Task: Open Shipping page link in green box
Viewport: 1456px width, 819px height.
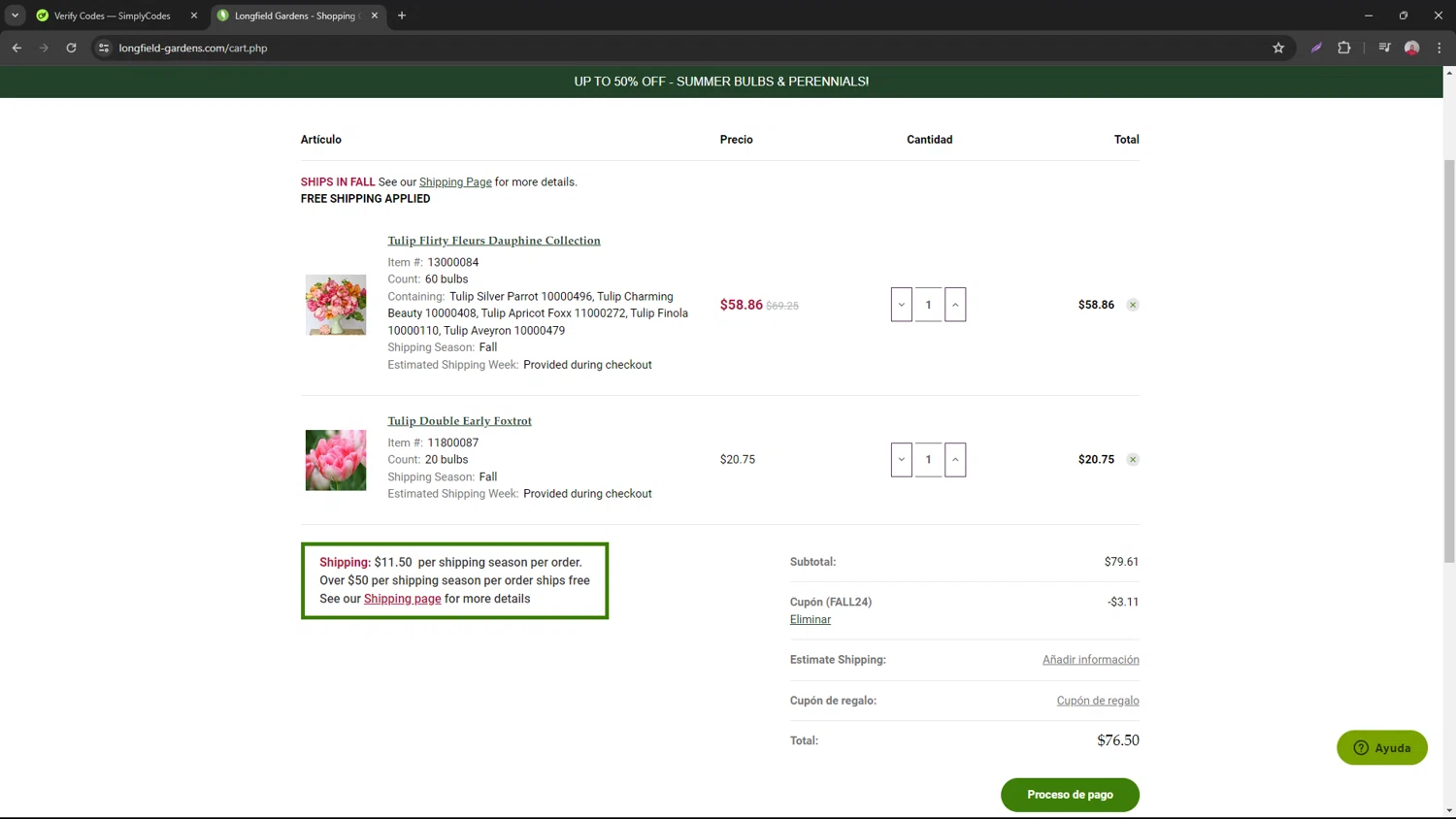Action: pos(403,599)
